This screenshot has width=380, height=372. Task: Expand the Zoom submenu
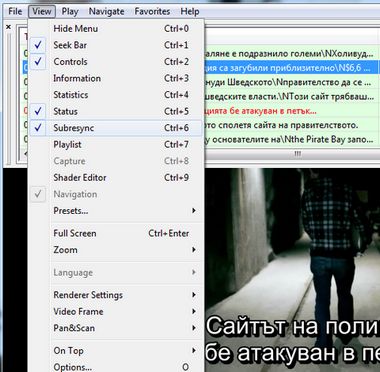point(116,250)
